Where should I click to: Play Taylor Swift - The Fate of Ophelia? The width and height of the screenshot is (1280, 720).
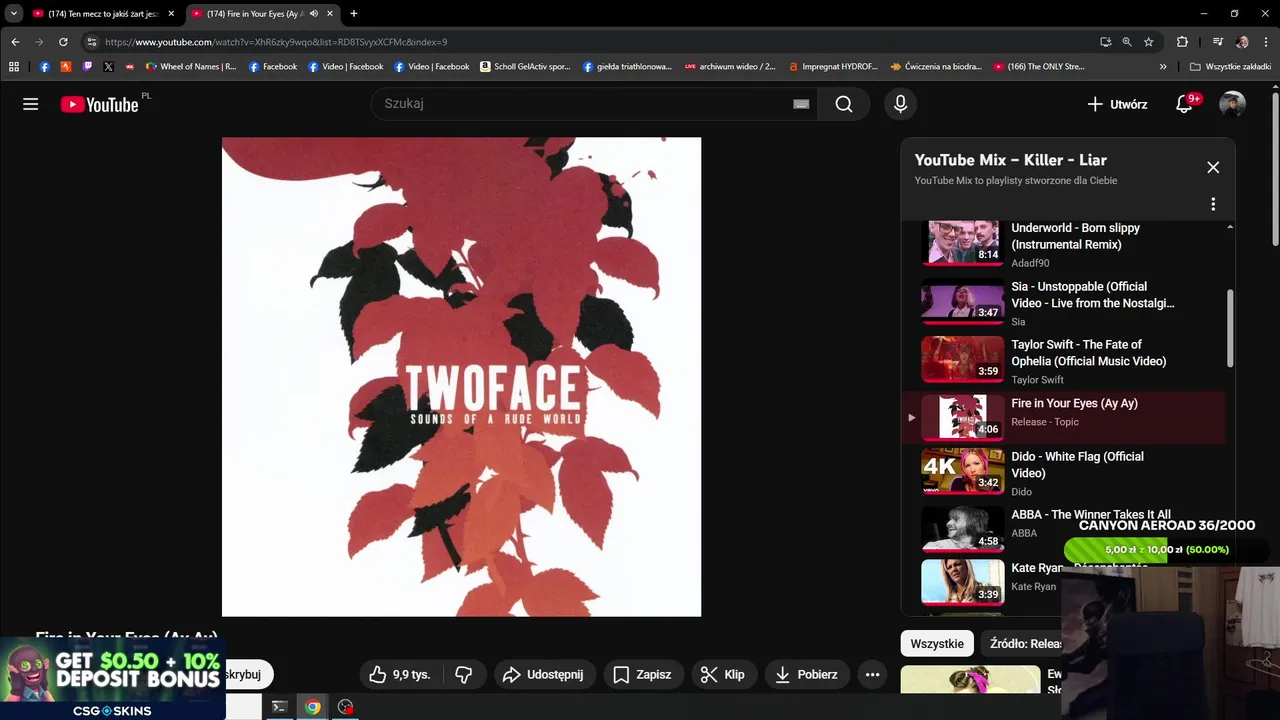click(1063, 359)
